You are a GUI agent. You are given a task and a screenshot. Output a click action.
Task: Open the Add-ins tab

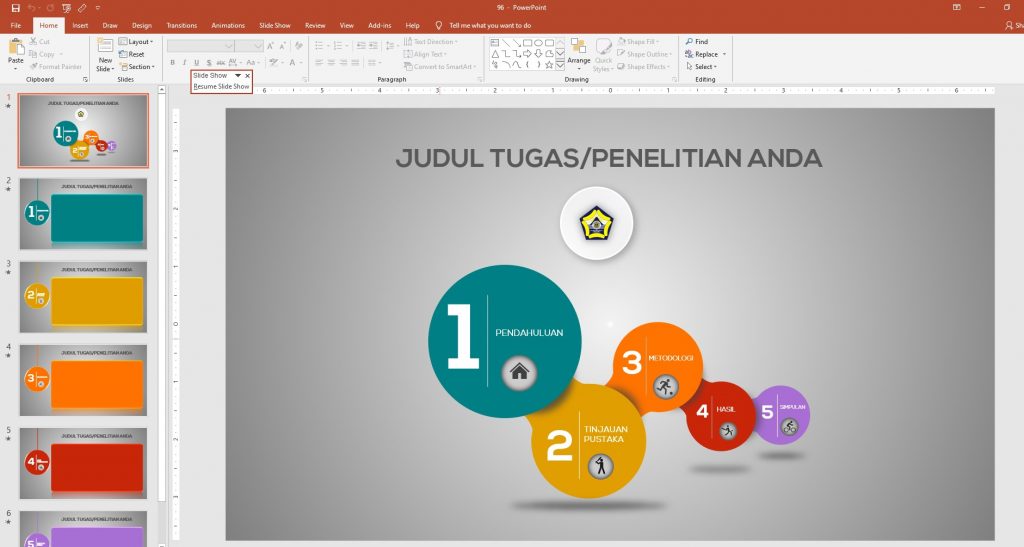point(379,25)
